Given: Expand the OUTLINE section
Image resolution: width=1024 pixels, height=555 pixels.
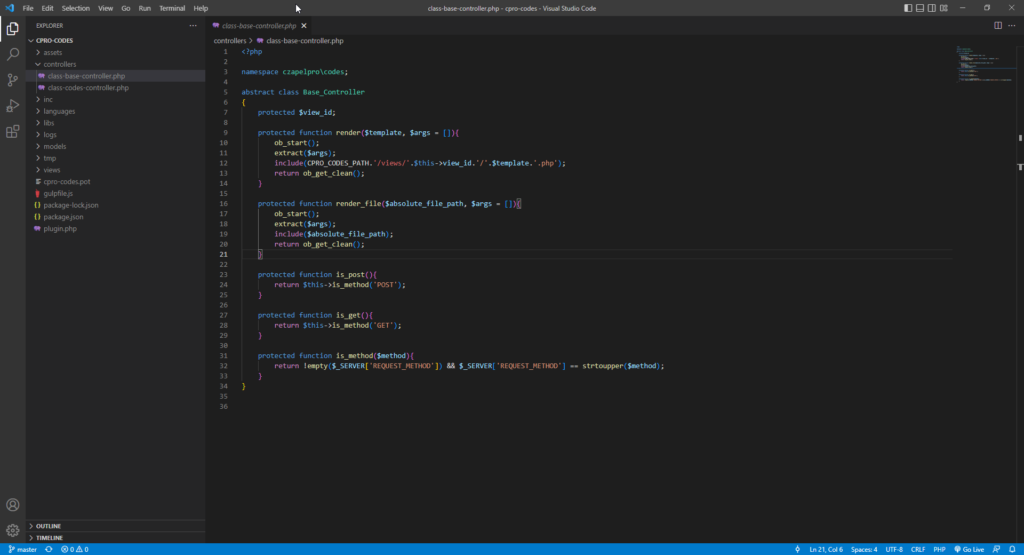Looking at the screenshot, I should pos(116,526).
